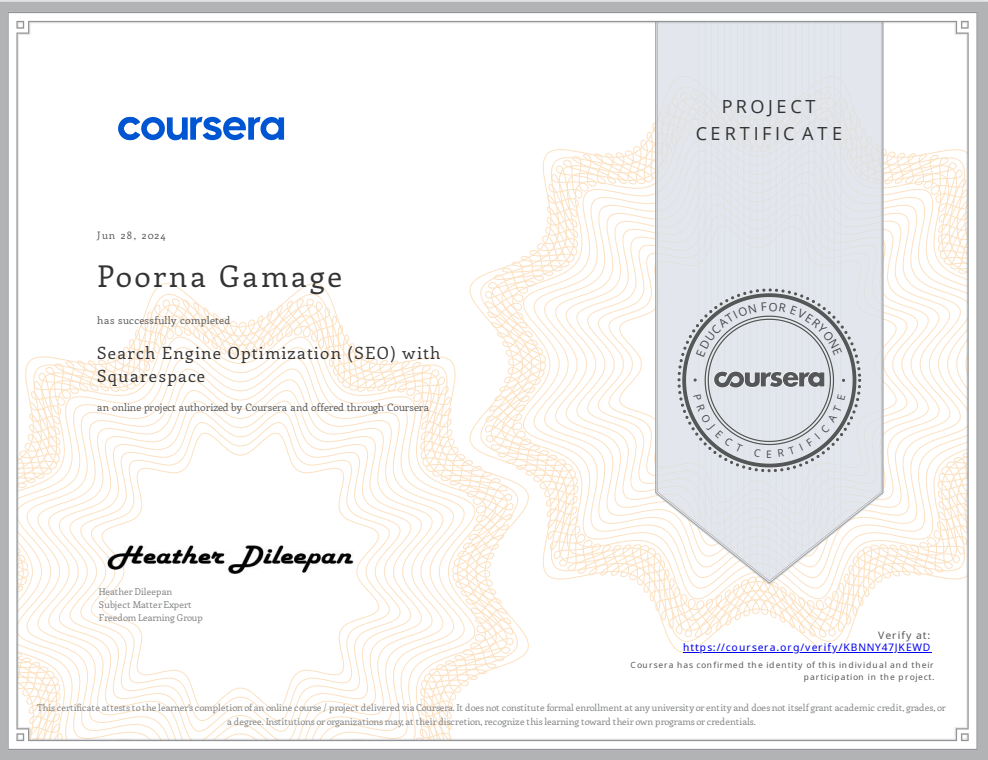The width and height of the screenshot is (988, 760).
Task: Click the Heather Dileepan cursive signature
Action: pos(230,557)
